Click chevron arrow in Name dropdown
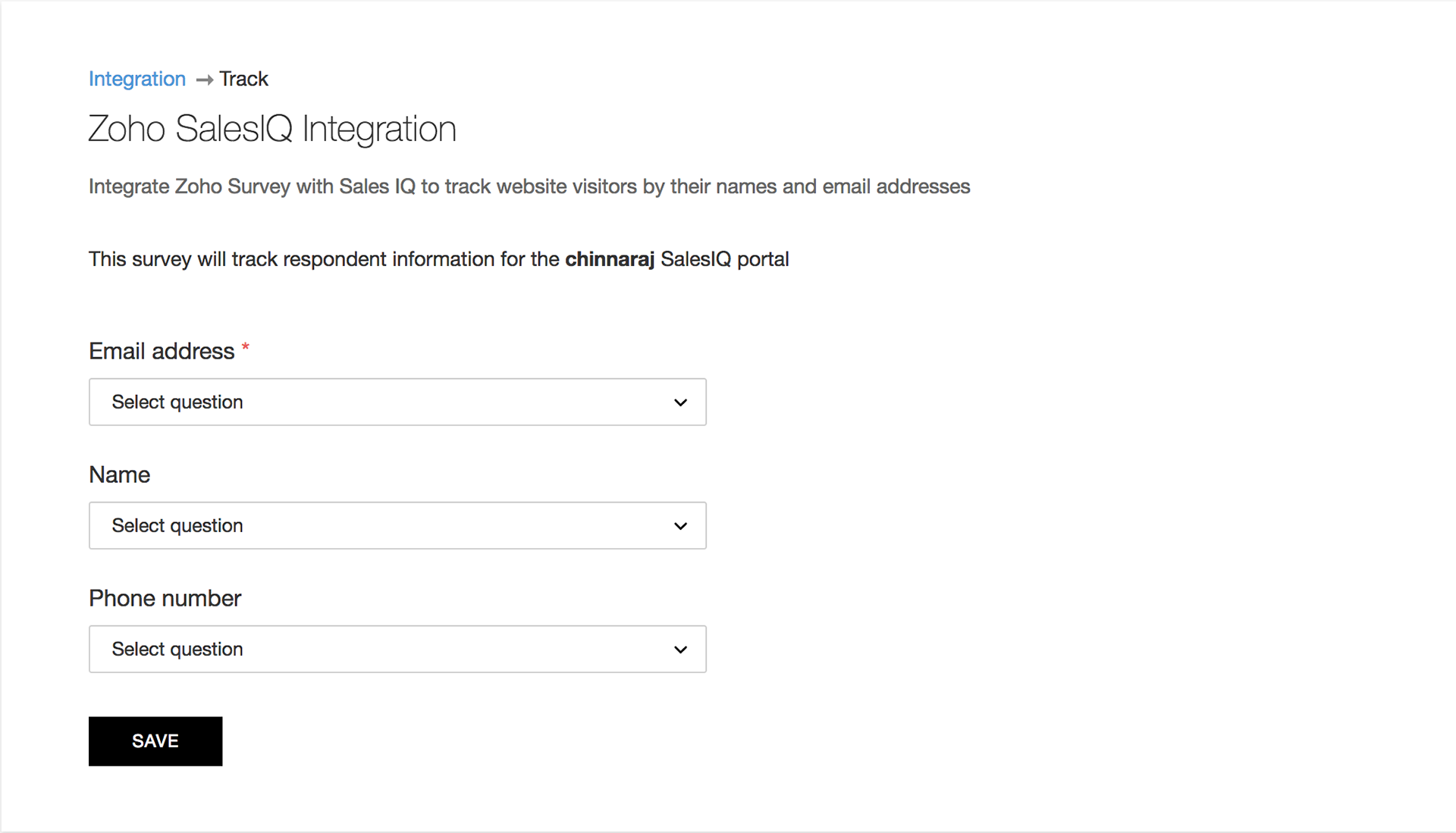Viewport: 1456px width, 833px height. (680, 526)
